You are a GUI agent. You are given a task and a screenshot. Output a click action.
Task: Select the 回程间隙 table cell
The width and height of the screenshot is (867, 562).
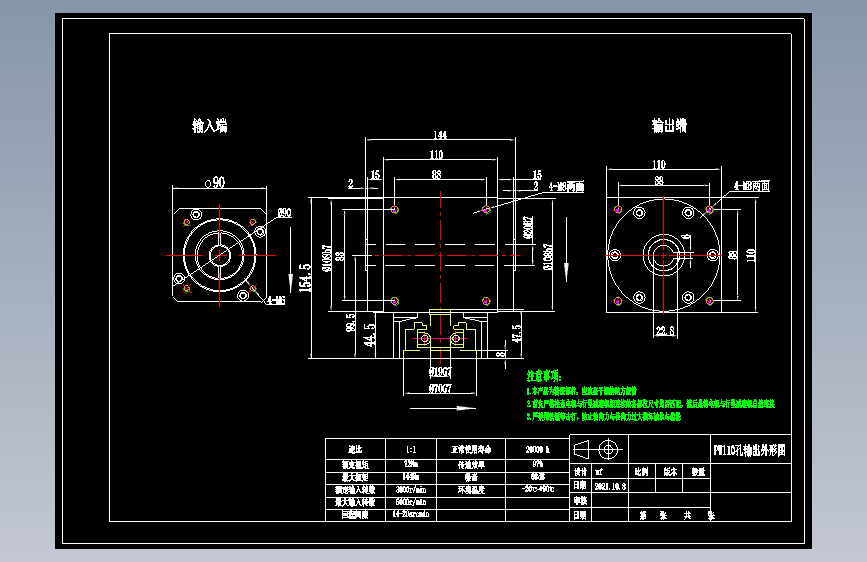click(355, 515)
